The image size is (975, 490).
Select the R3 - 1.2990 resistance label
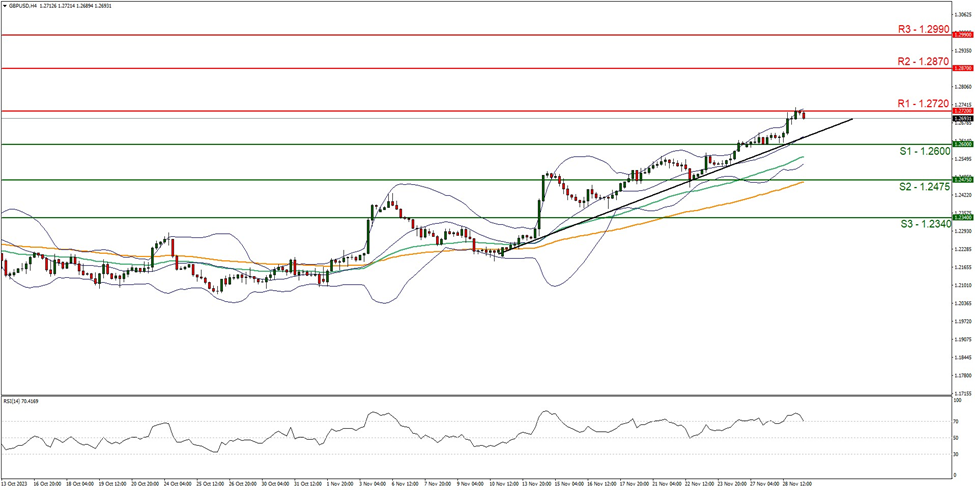pos(933,28)
